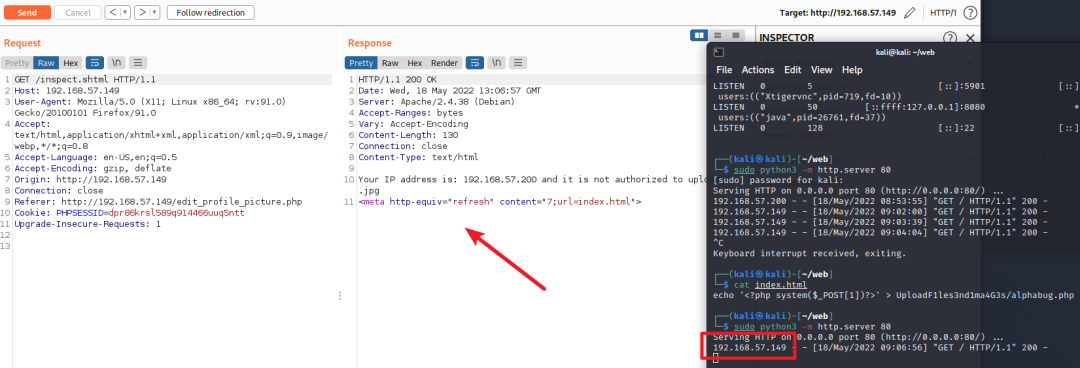Click the Referer edit_profile_picture.php header line
1080x368 pixels.
pyautogui.click(x=158, y=201)
